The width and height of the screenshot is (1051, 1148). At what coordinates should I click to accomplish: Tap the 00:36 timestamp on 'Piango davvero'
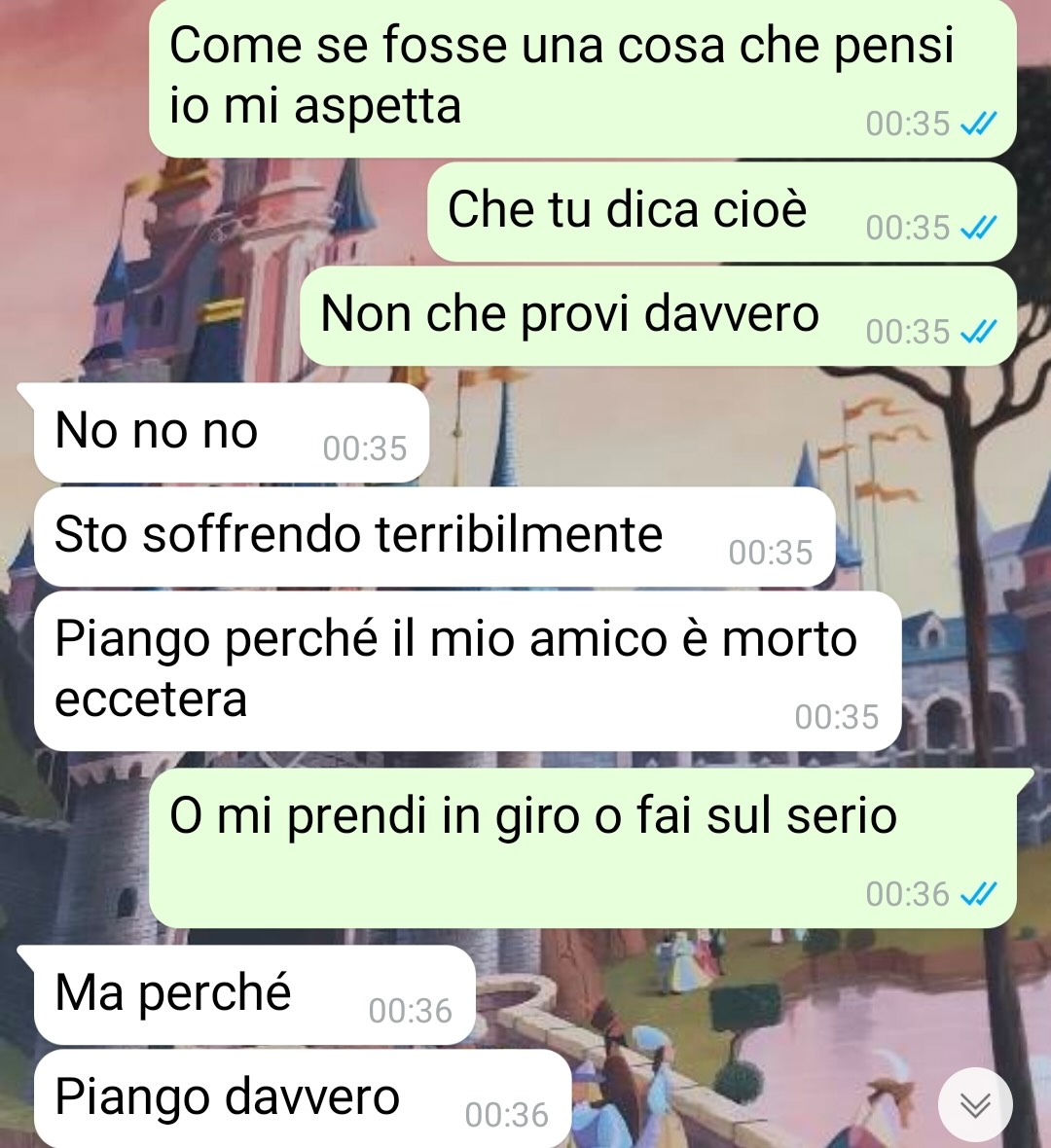pos(506,1115)
